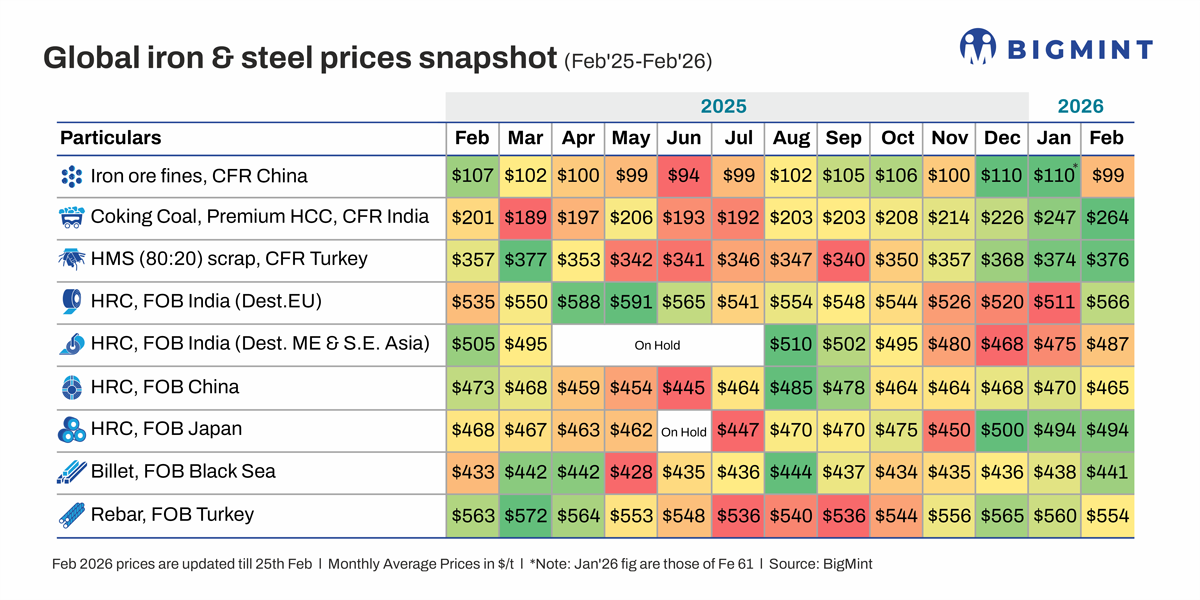Click the Rebar FOB Turkey icon
Screen dimensions: 1200x600
point(70,515)
